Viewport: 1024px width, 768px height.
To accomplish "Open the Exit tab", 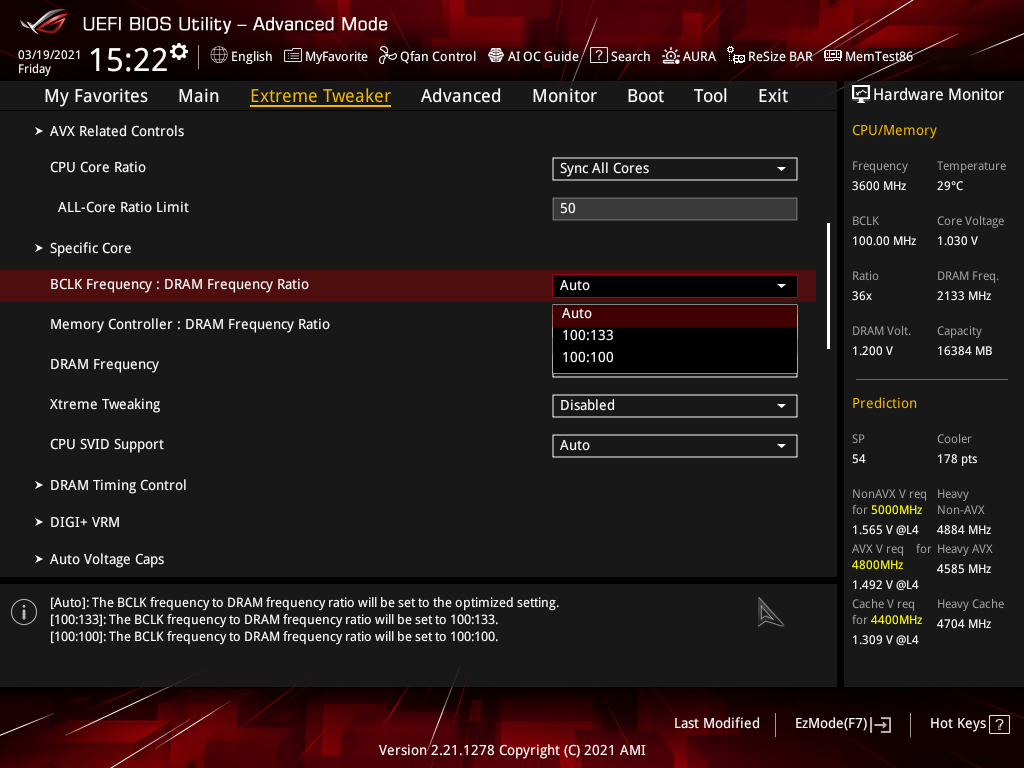I will [773, 96].
